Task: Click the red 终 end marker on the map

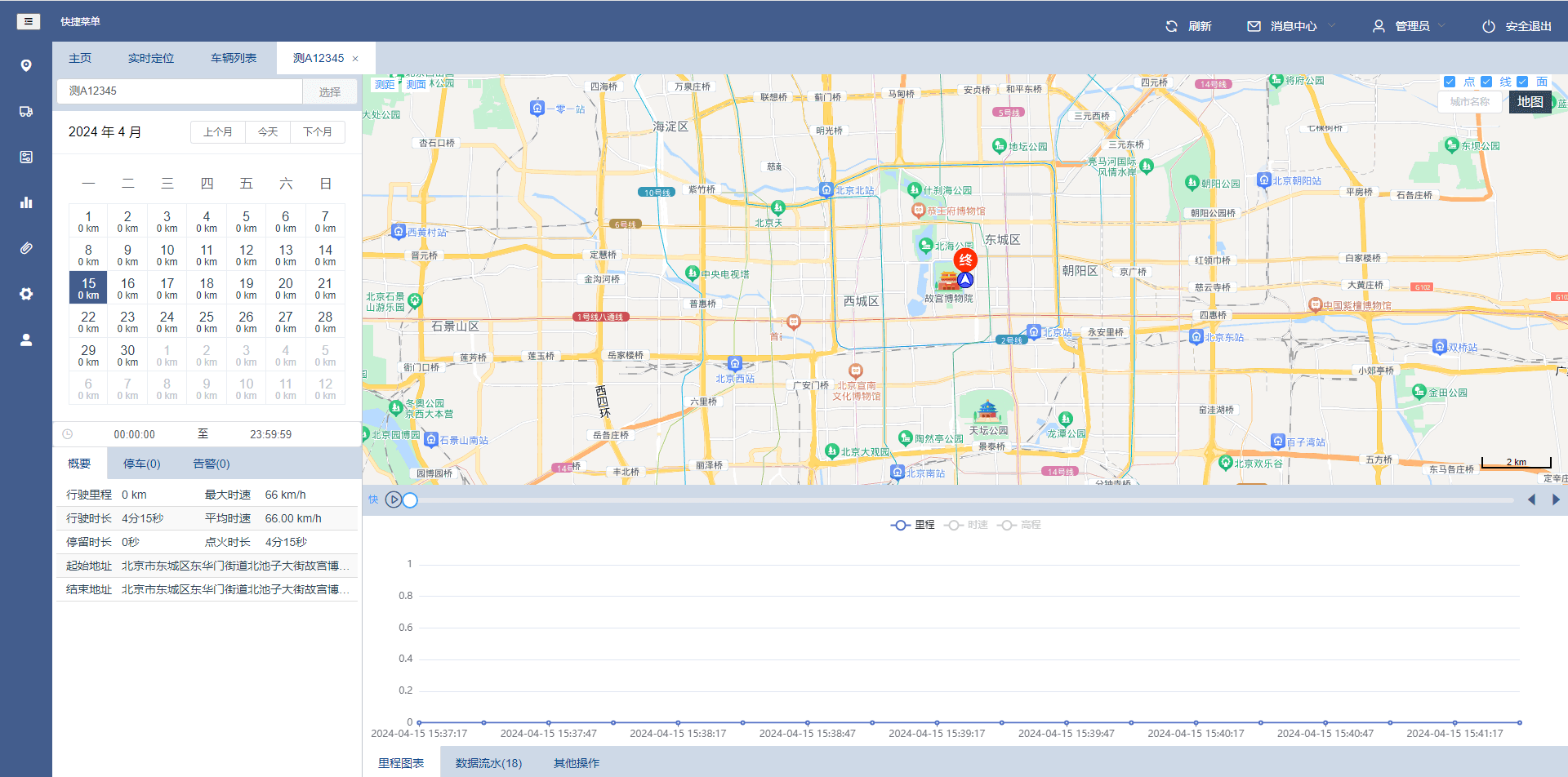Action: (x=965, y=260)
